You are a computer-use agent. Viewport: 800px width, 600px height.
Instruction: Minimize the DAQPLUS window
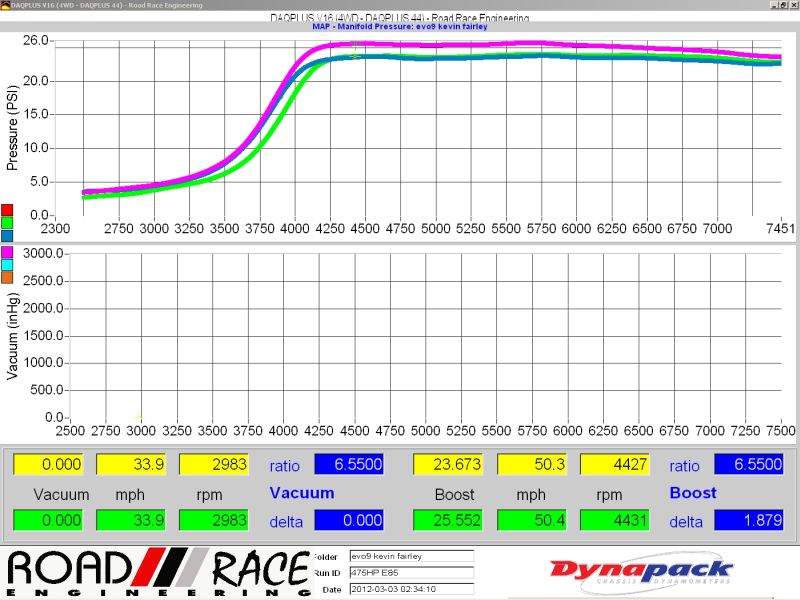click(774, 5)
